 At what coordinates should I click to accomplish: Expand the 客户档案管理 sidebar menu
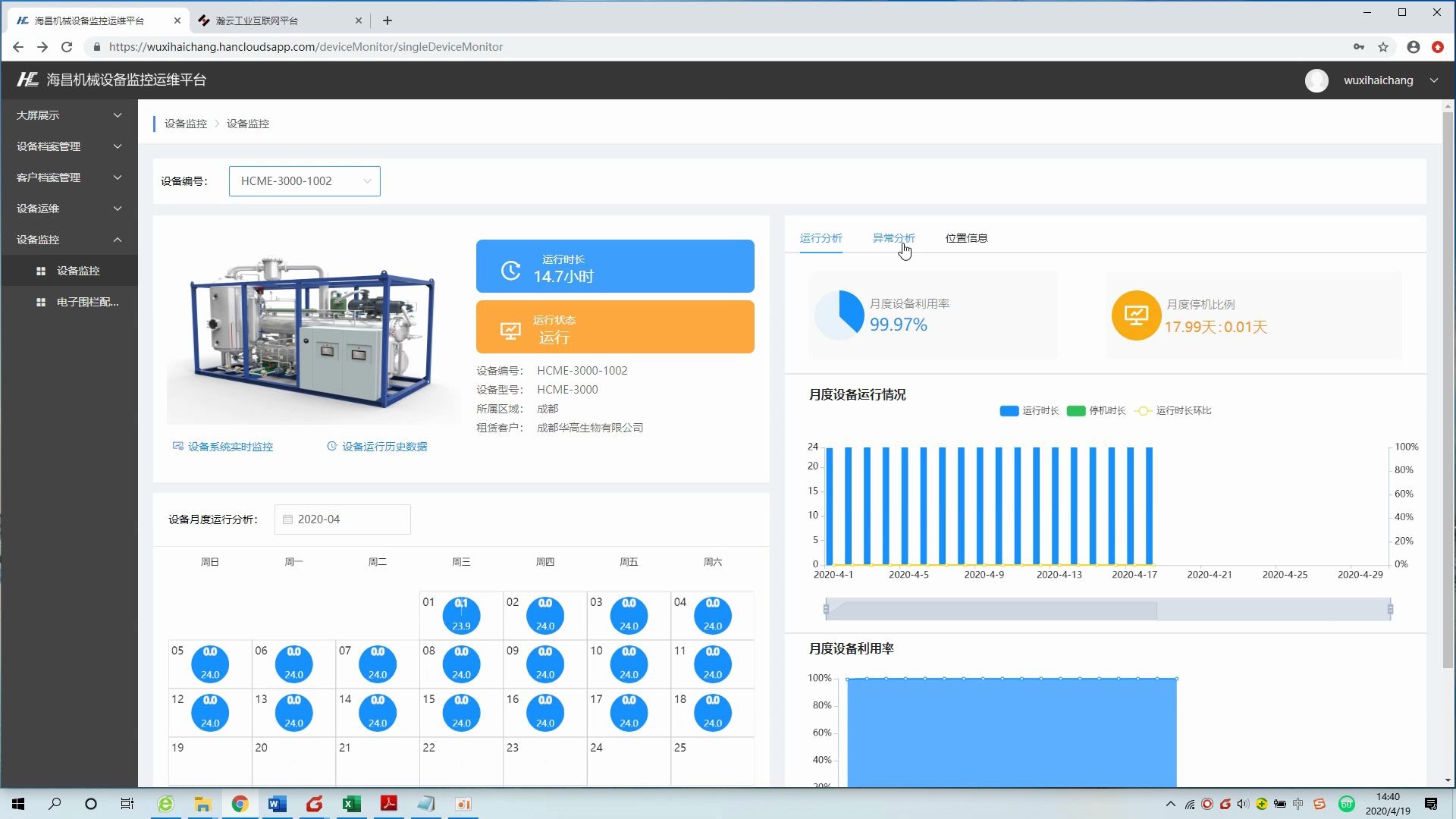coord(69,177)
